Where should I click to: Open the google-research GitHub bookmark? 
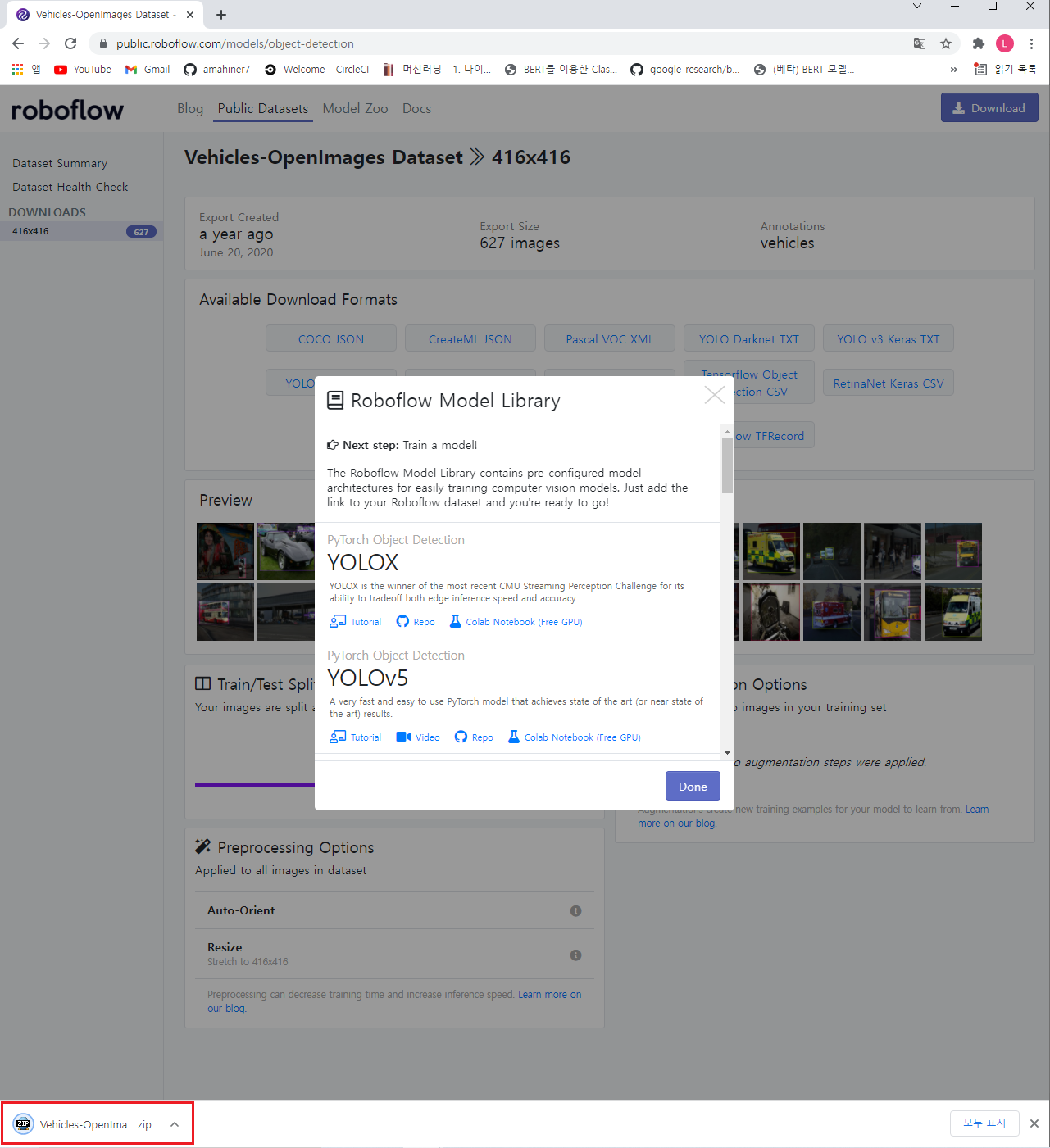point(685,70)
